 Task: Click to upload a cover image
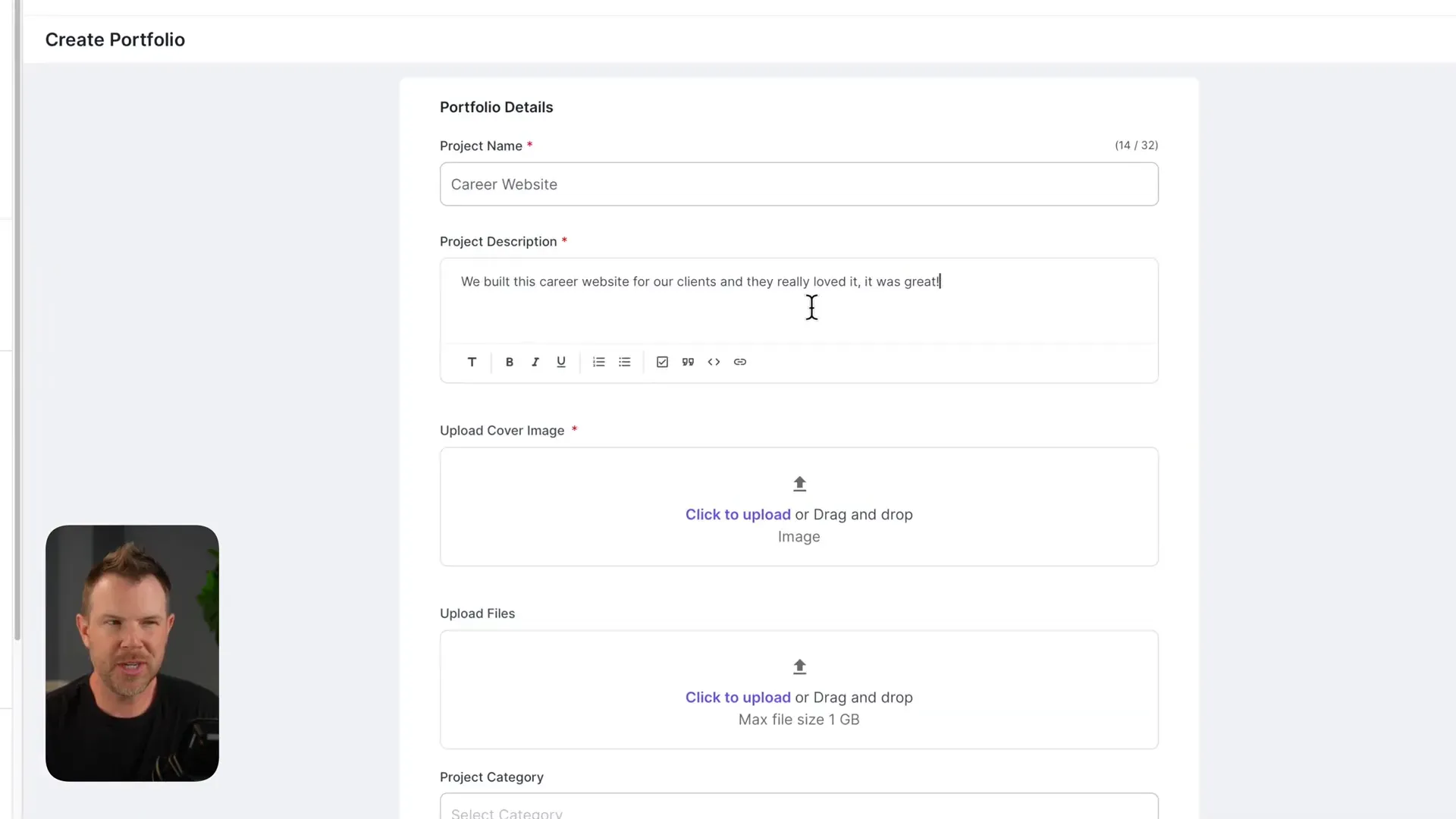tap(738, 514)
